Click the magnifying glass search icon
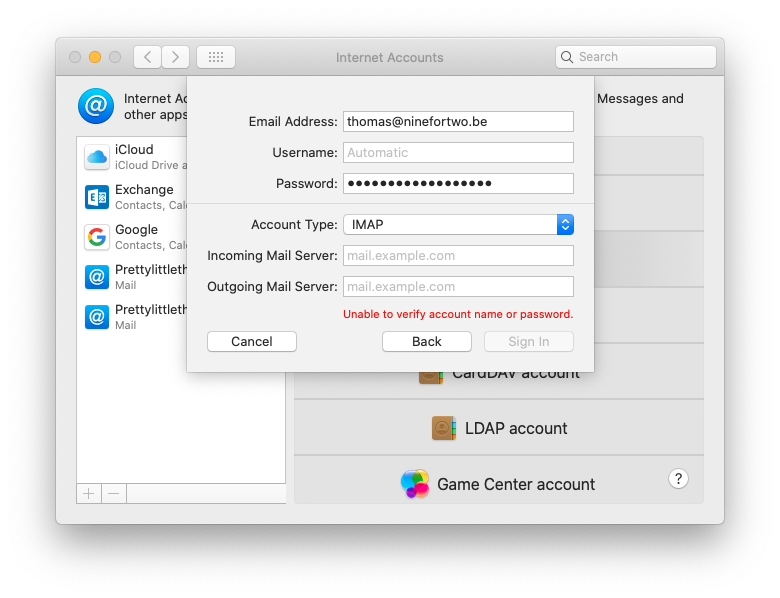 point(567,57)
